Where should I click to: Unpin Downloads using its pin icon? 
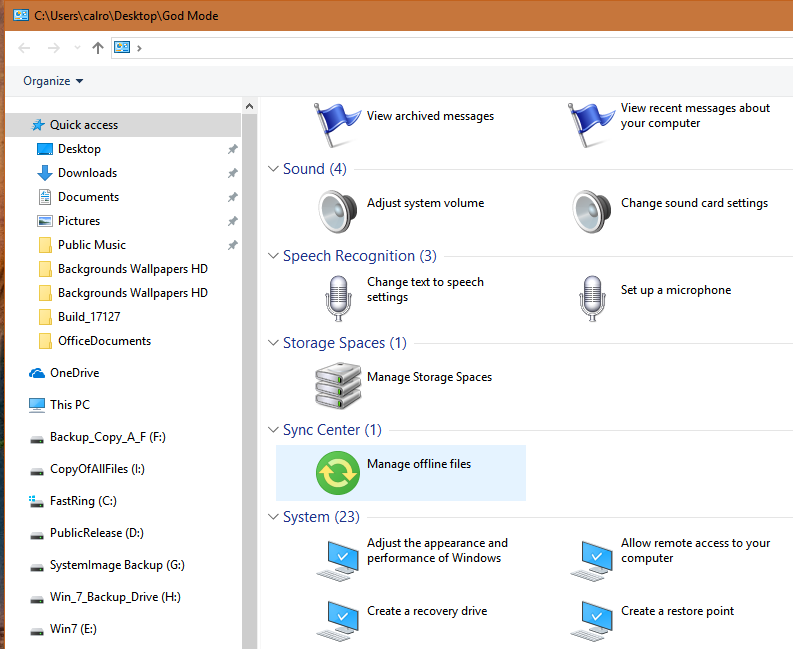[x=233, y=173]
